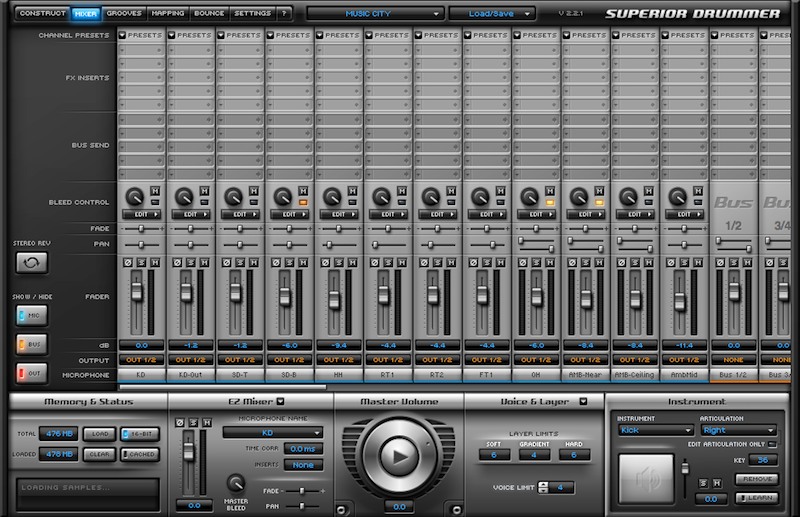Screen dimensions: 800x517
Task: Click the Instrument panel mute M icon
Action: point(717,483)
